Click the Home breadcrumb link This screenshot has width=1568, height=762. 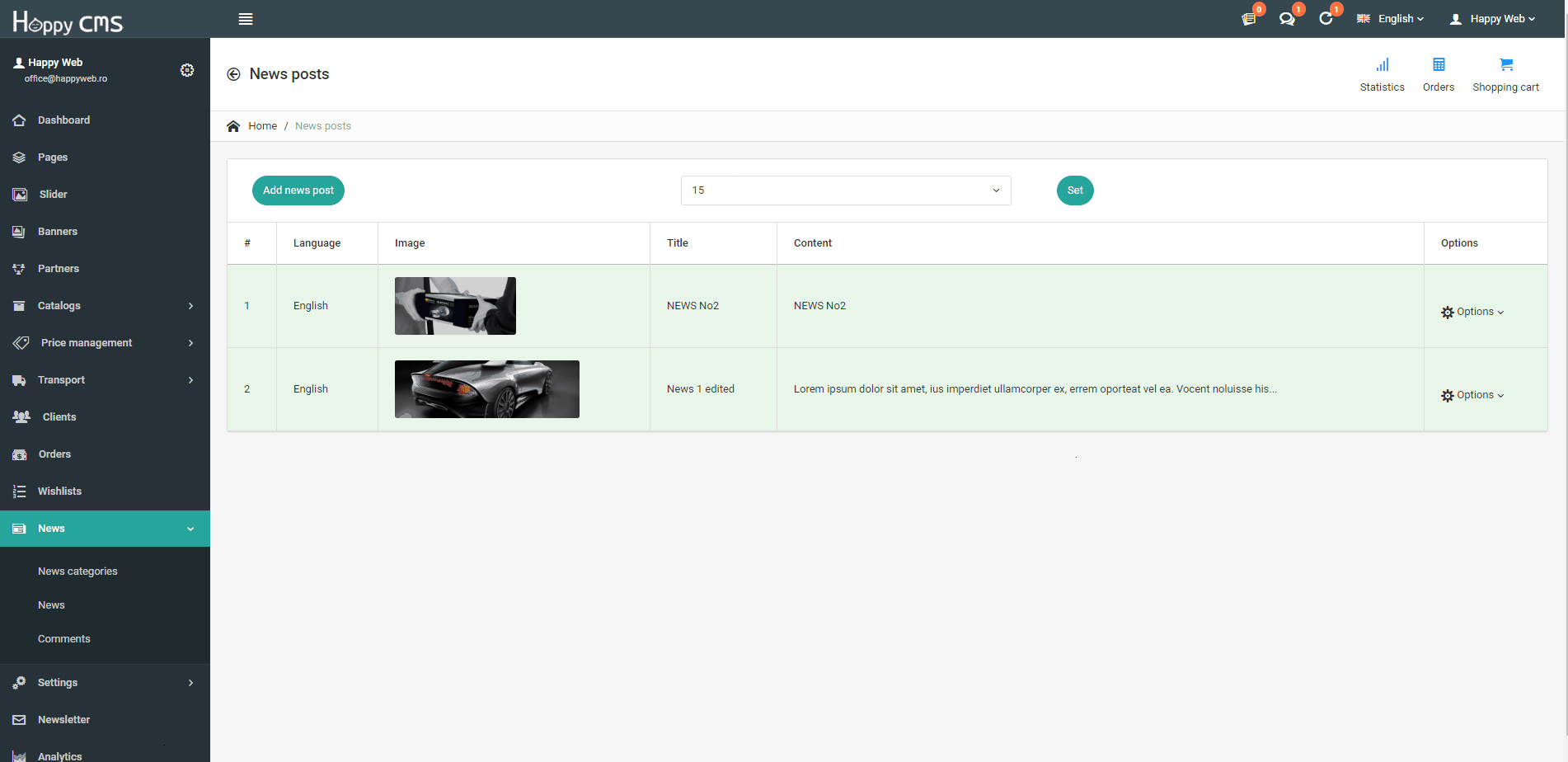pyautogui.click(x=262, y=126)
